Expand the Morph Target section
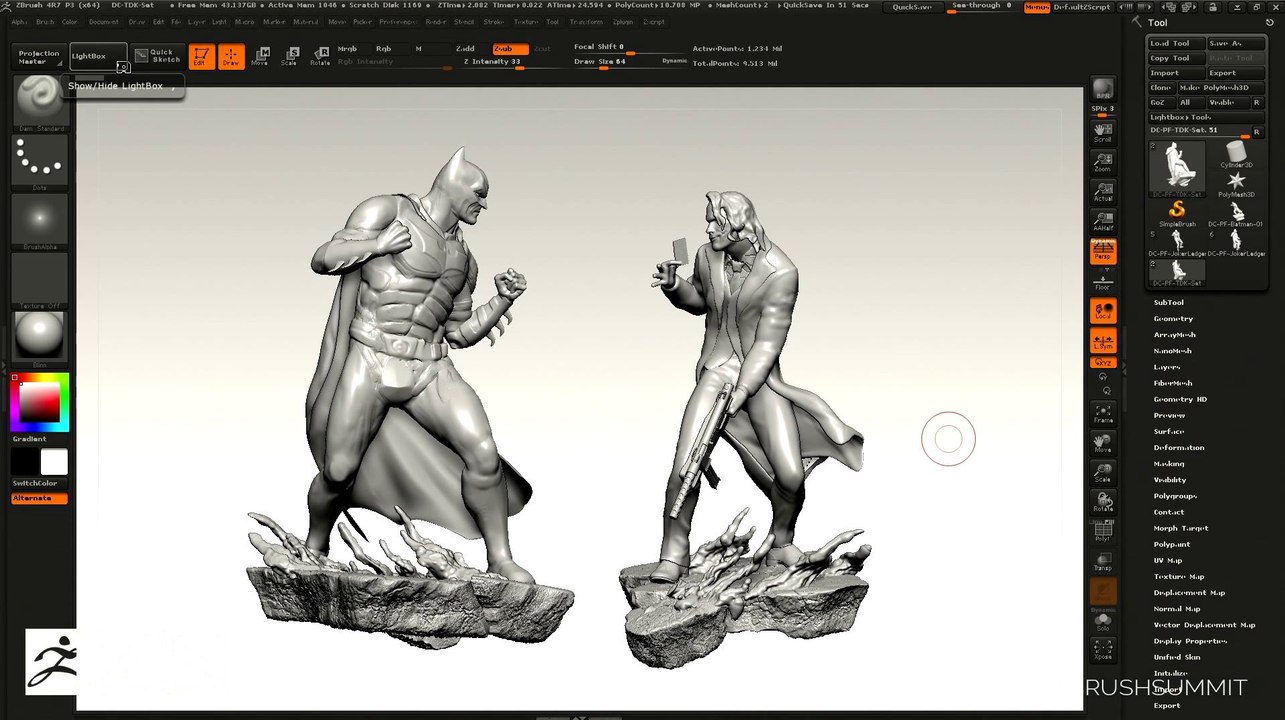Screen dimensions: 1285x720 1181,527
